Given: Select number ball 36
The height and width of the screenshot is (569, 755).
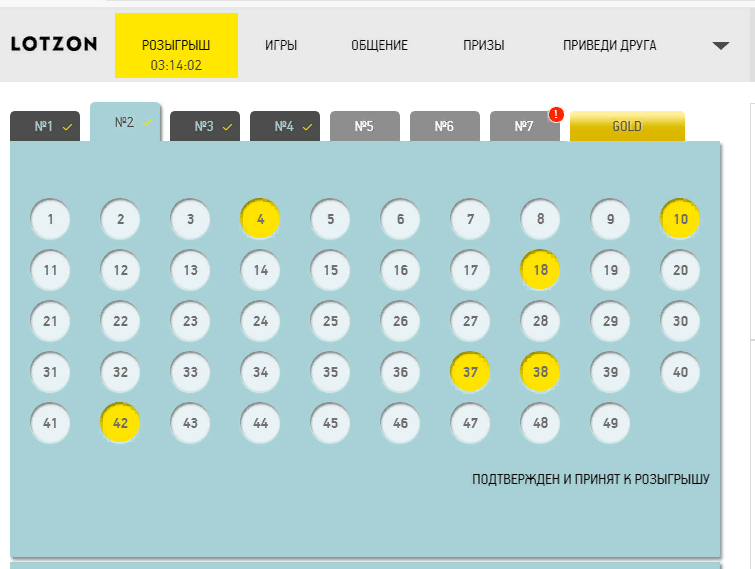Looking at the screenshot, I should [400, 372].
